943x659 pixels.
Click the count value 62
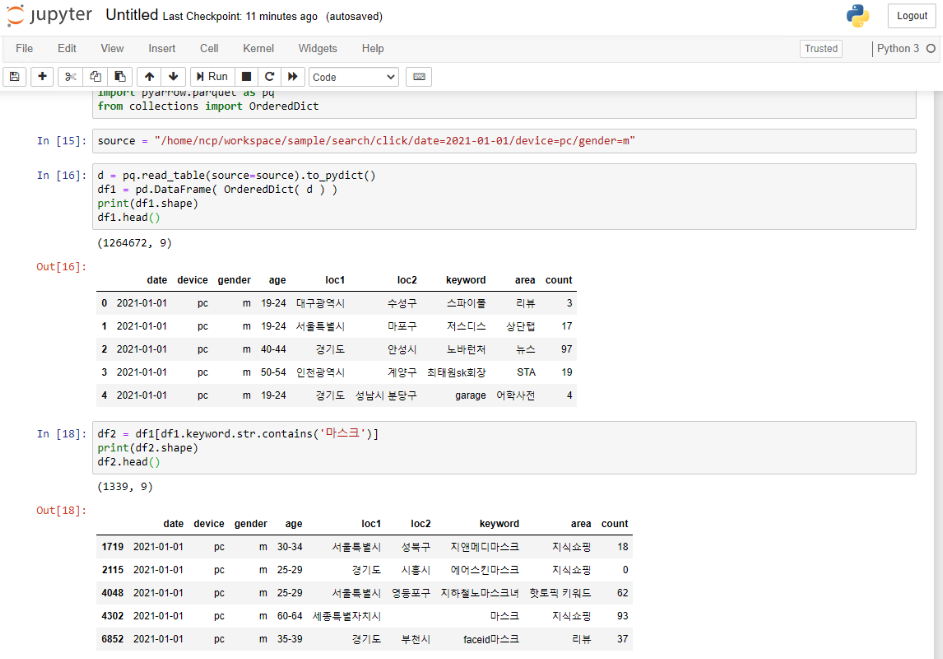point(622,593)
